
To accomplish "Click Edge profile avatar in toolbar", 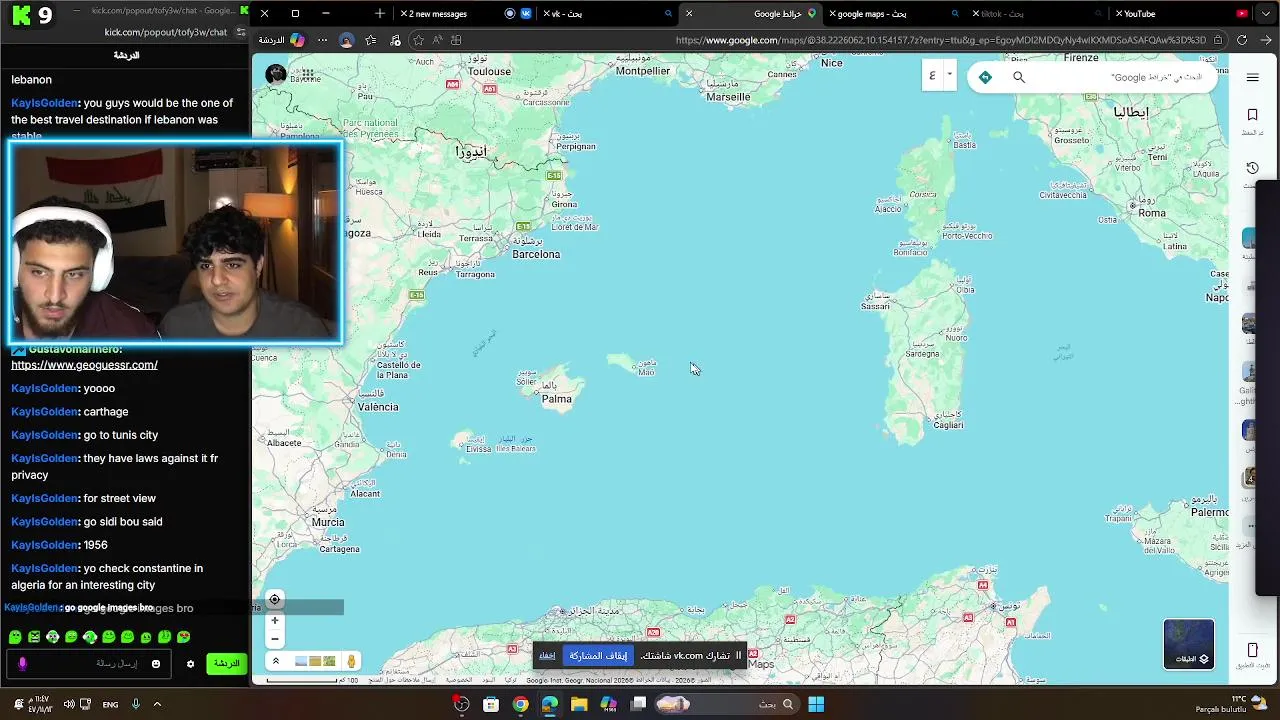I will tap(346, 40).
